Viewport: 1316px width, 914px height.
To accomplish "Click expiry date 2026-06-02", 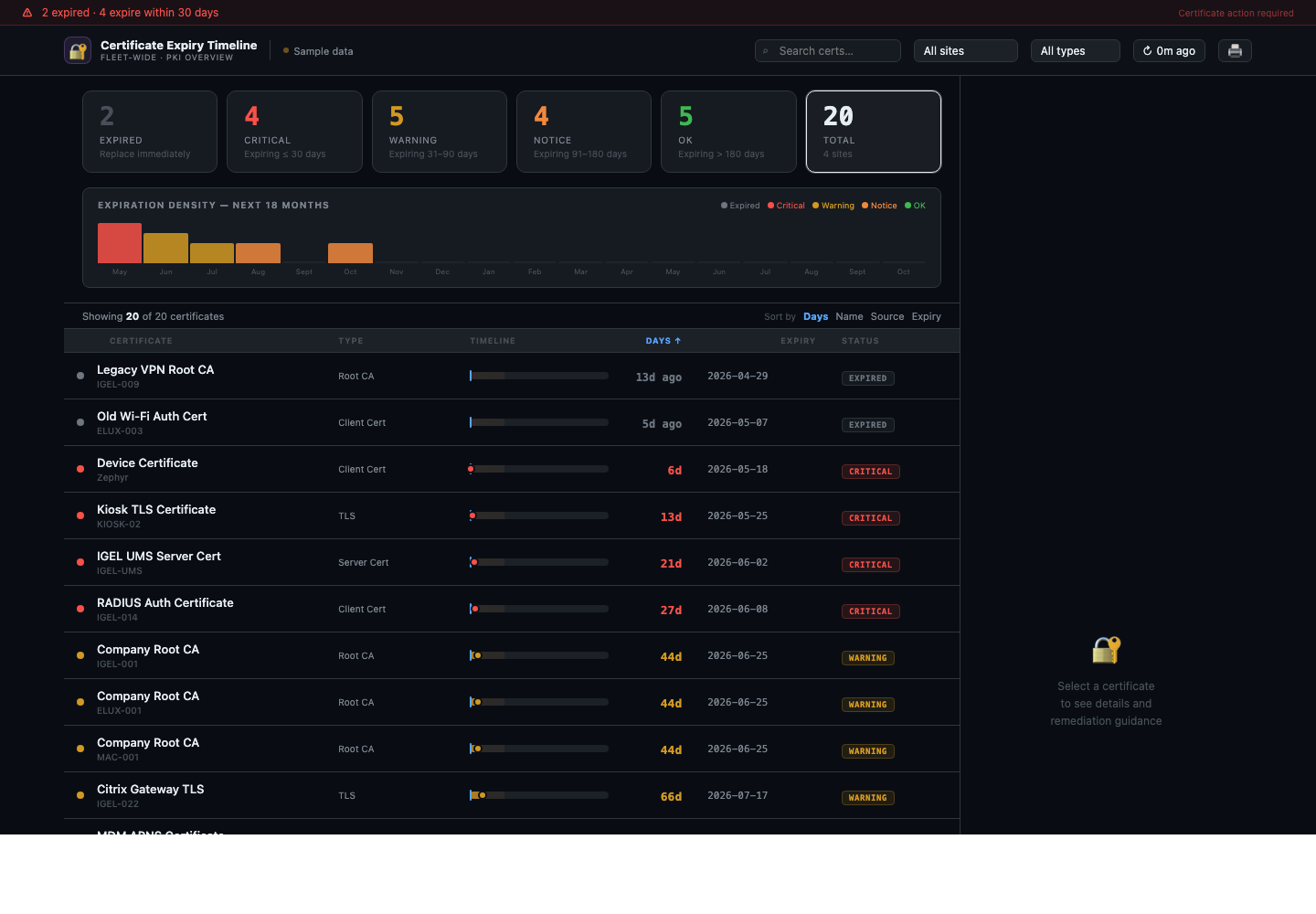I will tap(738, 563).
